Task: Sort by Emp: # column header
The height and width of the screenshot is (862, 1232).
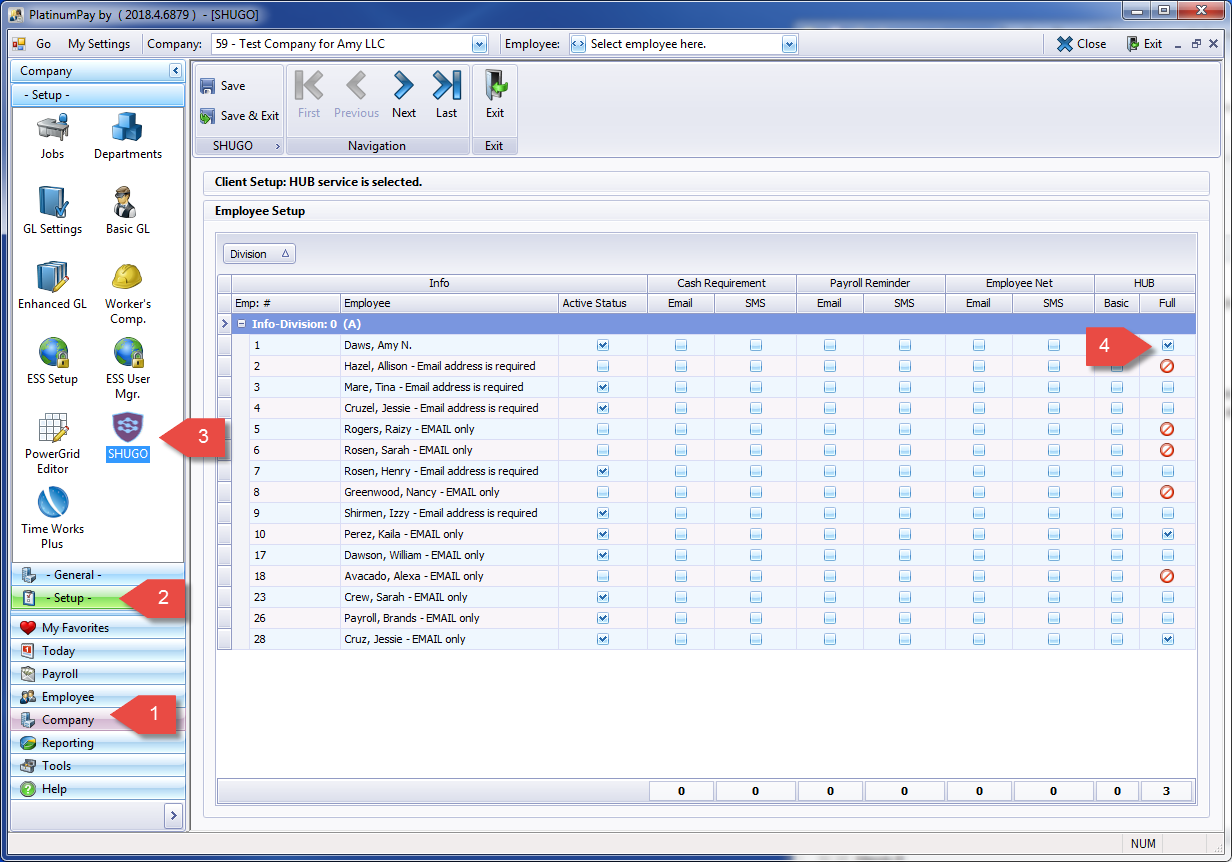Action: pyautogui.click(x=286, y=303)
